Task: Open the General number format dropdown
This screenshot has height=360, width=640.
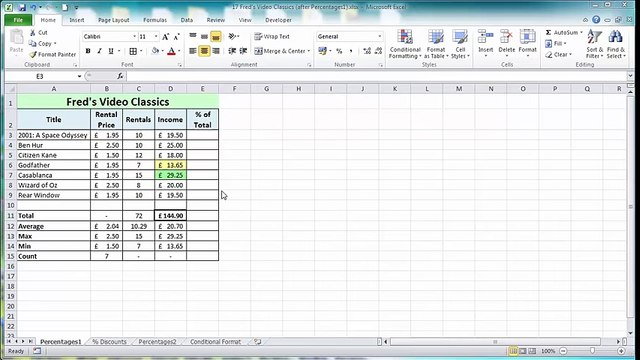Action: (380, 37)
